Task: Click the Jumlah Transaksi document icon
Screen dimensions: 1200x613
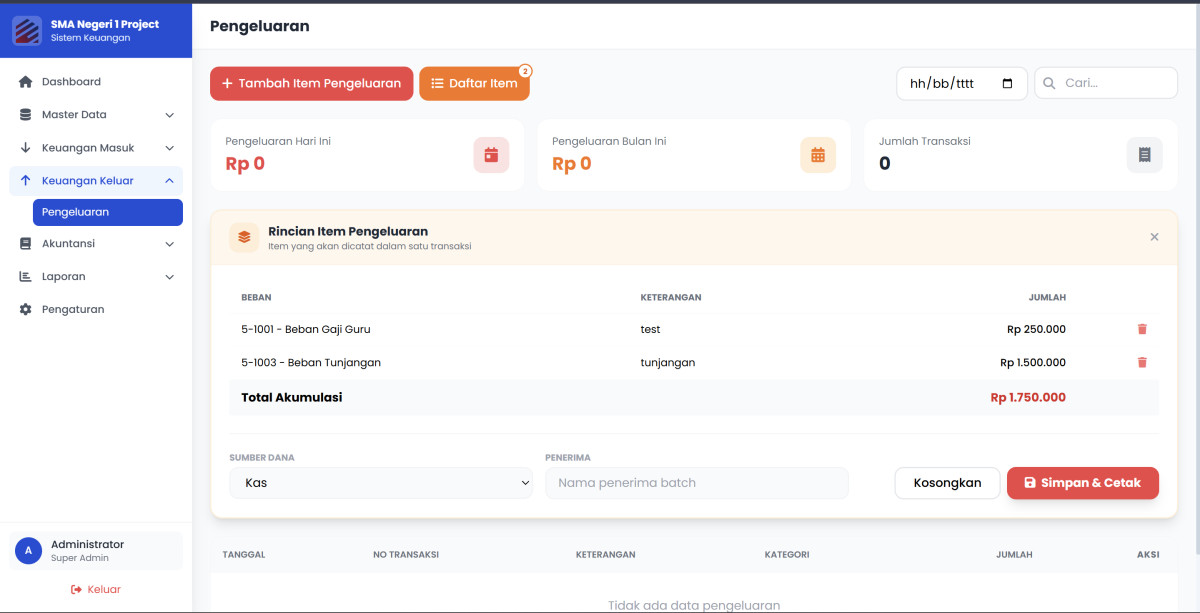Action: tap(1145, 155)
